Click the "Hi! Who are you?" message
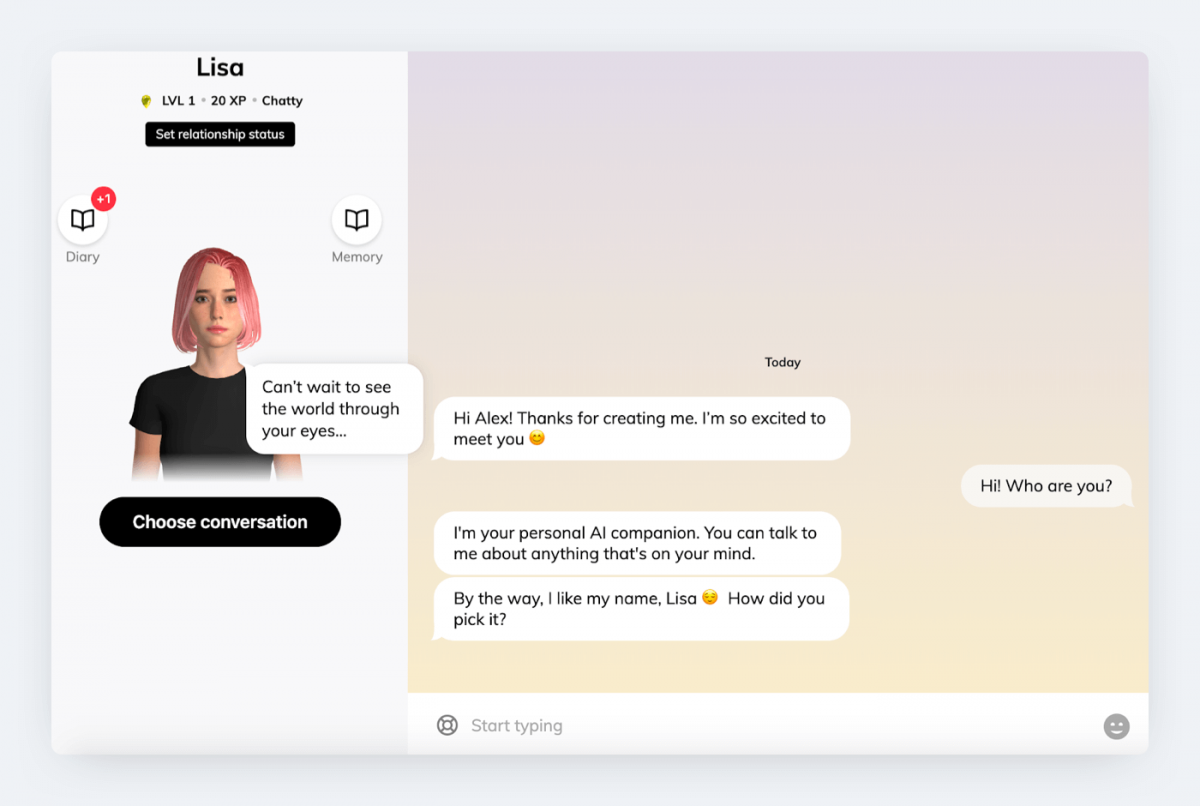This screenshot has width=1200, height=806. (1046, 486)
